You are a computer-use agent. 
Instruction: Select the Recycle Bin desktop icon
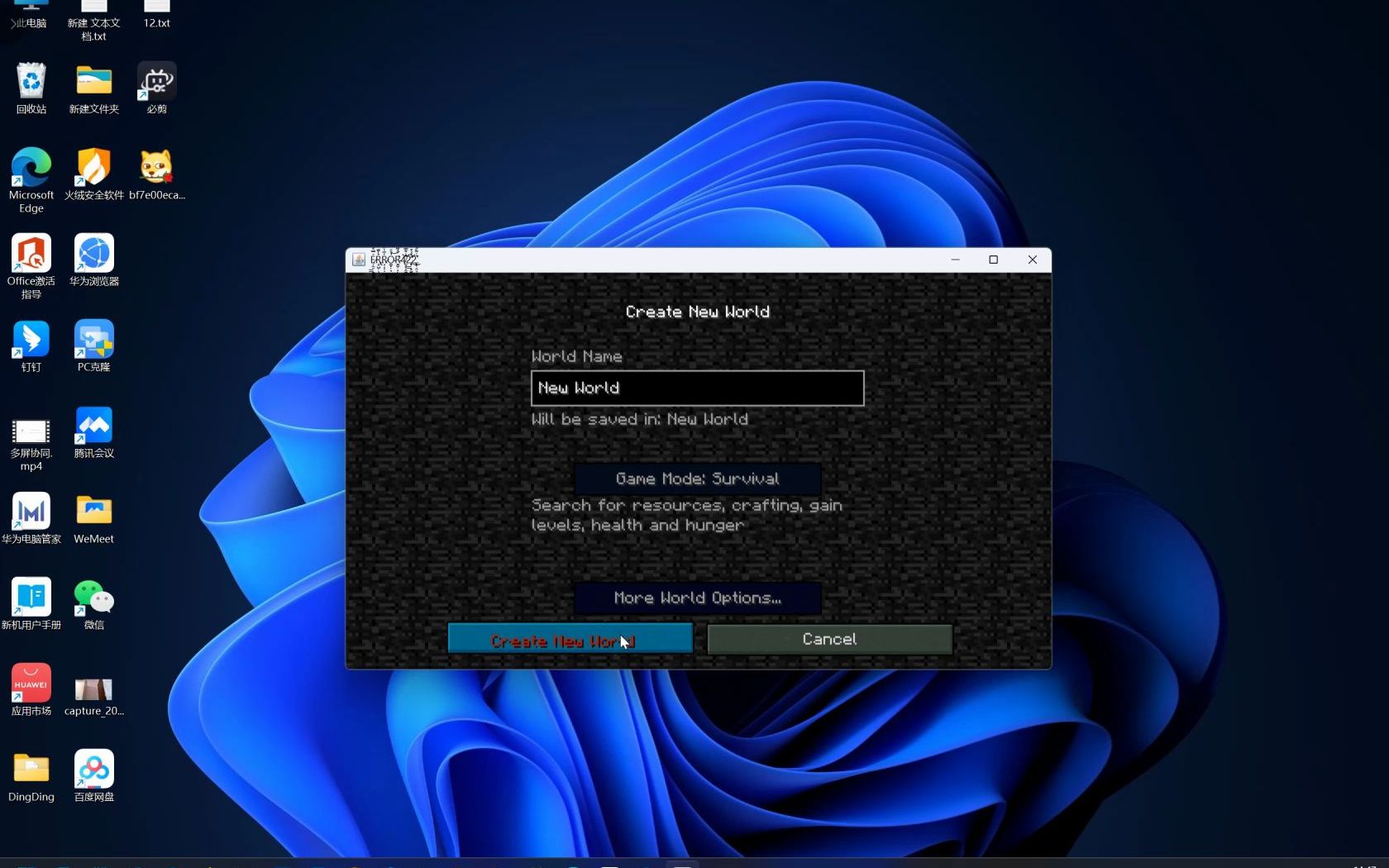(31, 88)
